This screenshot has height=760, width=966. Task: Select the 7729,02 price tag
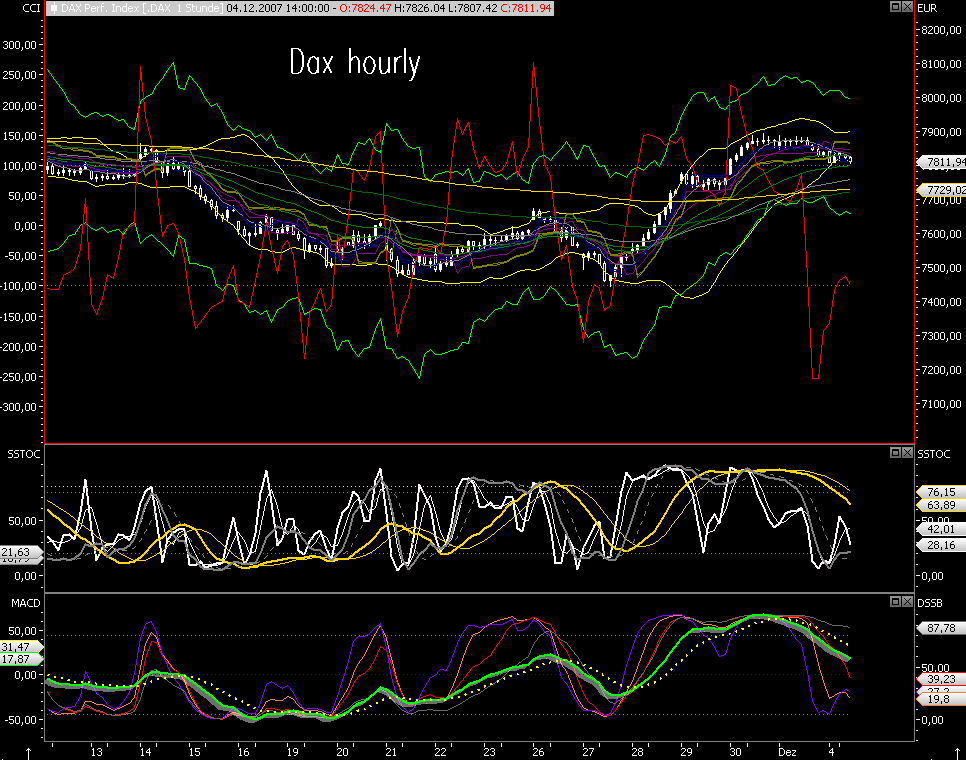point(943,190)
